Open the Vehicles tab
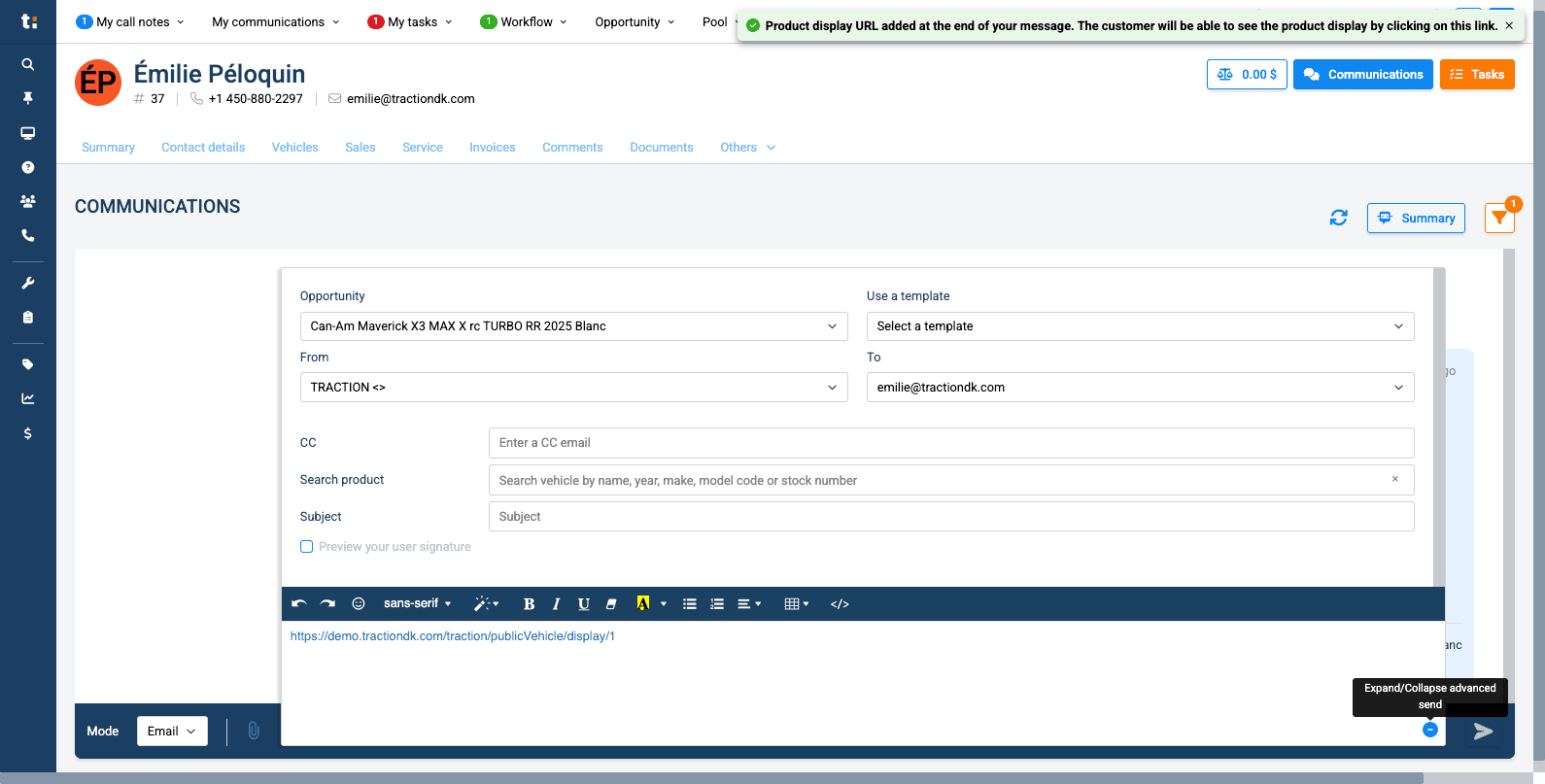This screenshot has width=1545, height=784. tap(294, 148)
